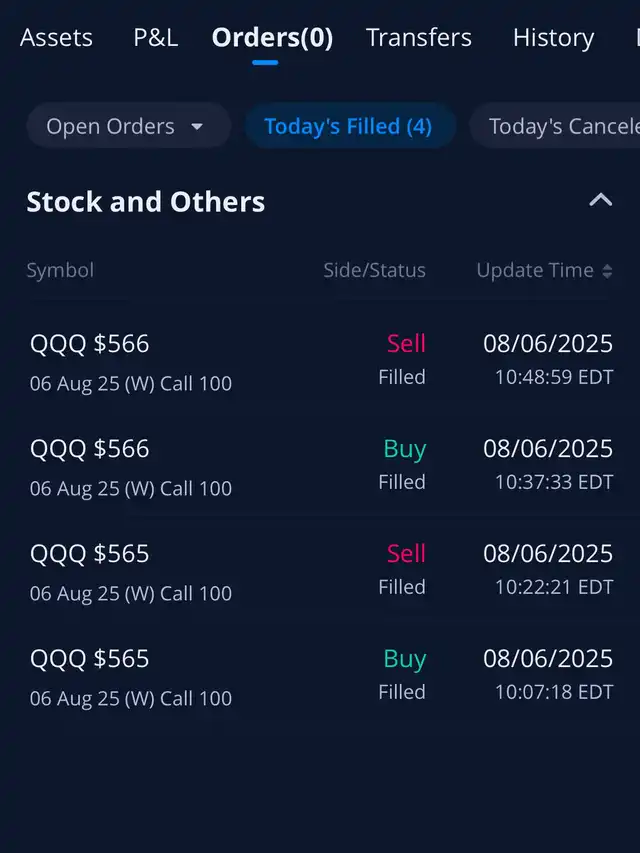The height and width of the screenshot is (853, 640).
Task: Select the Today's Filled (4) filter
Action: (x=348, y=127)
